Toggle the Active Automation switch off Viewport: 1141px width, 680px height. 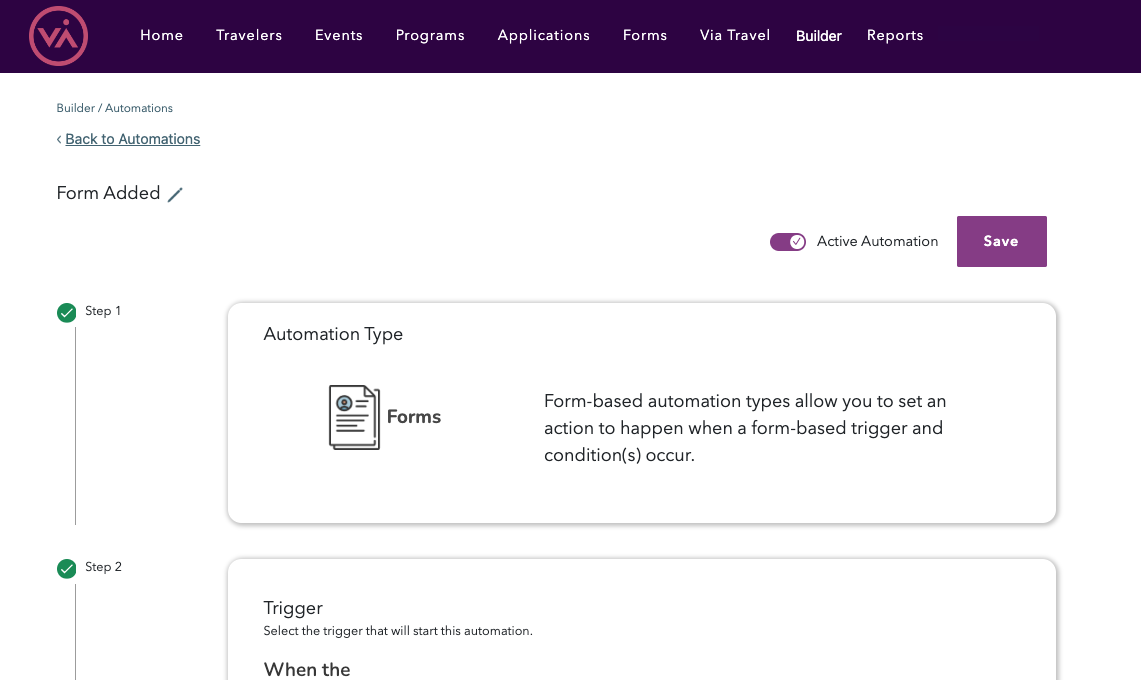coord(788,241)
